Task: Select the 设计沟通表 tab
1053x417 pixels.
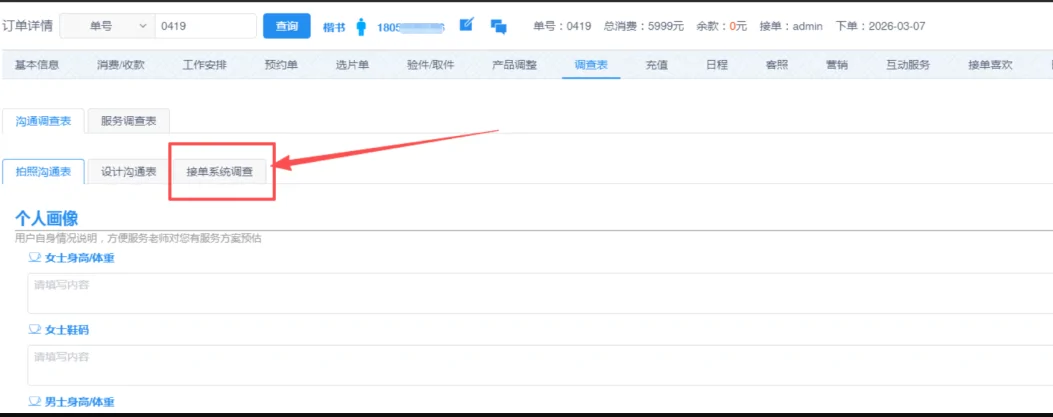Action: 128,172
